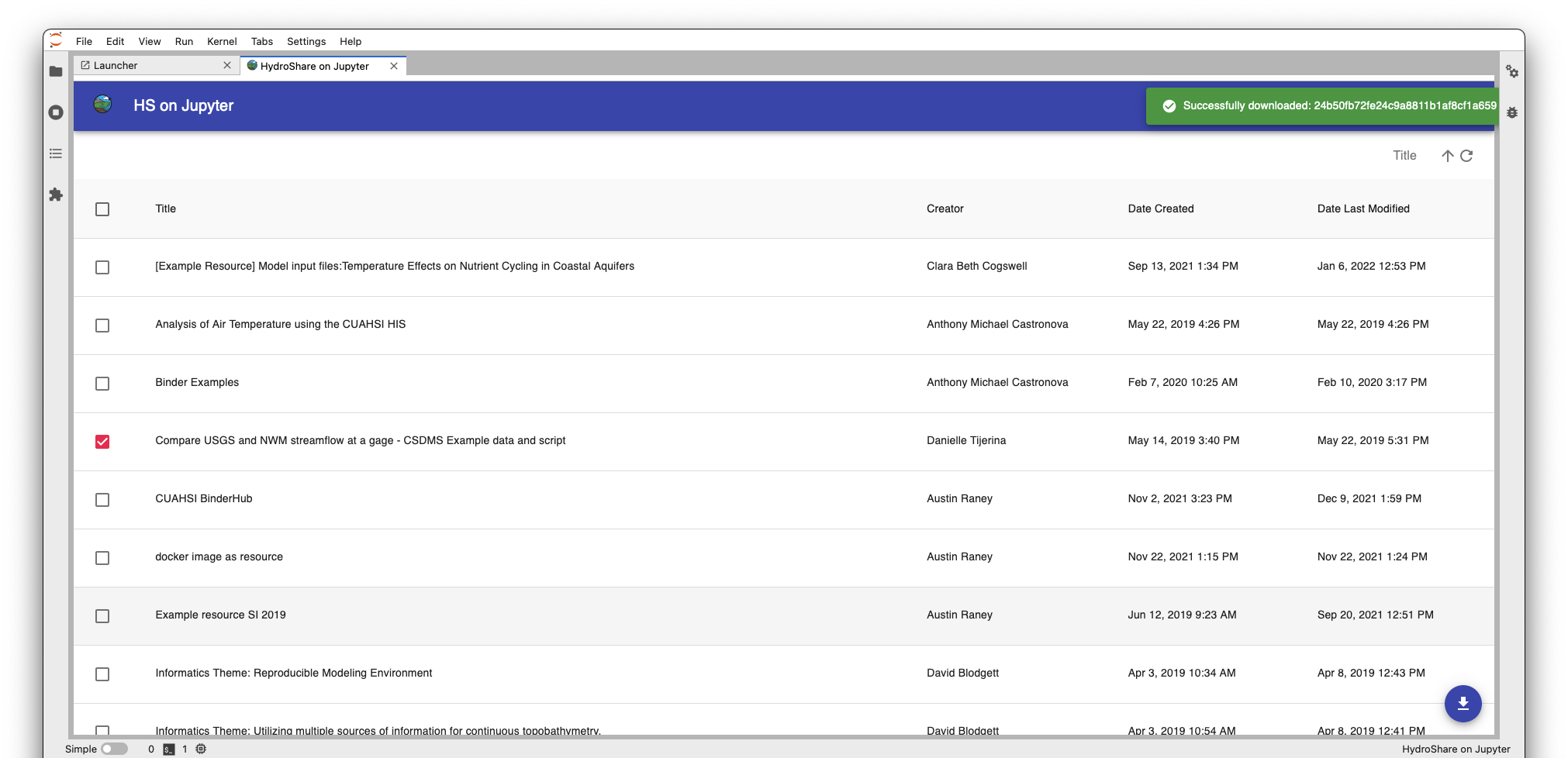Close the Launcher tab

click(x=227, y=65)
